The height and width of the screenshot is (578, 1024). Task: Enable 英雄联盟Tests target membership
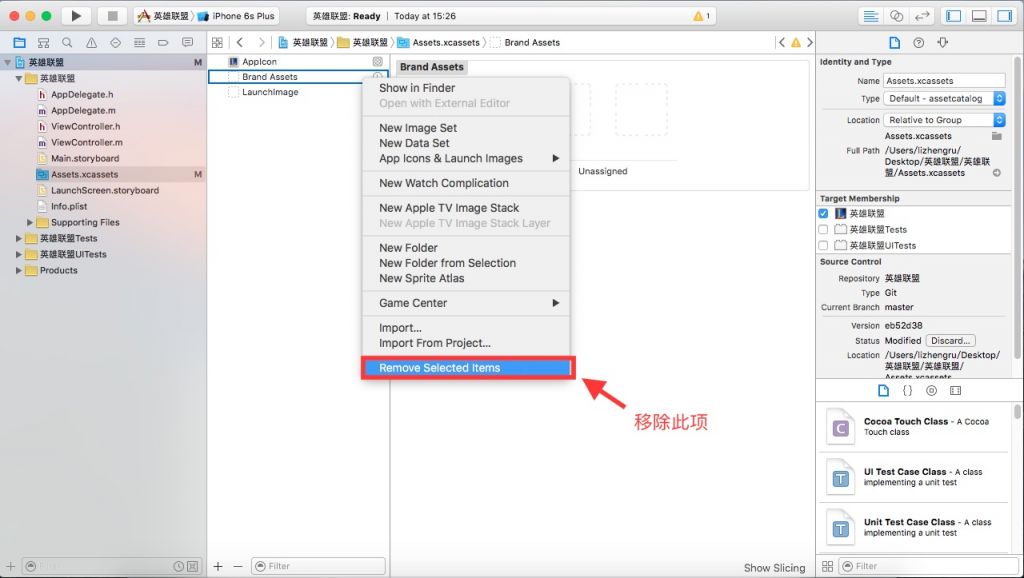pos(823,230)
